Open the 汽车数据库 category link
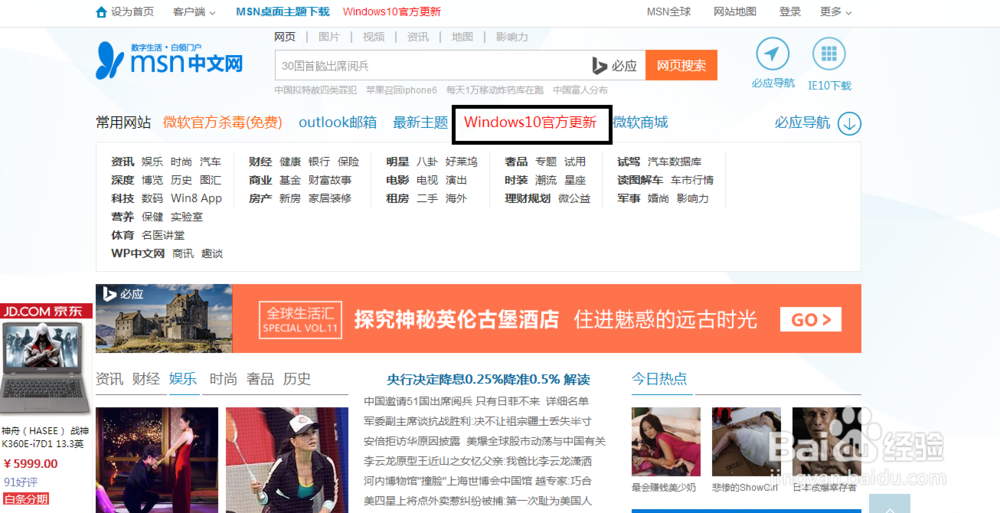 (675, 161)
